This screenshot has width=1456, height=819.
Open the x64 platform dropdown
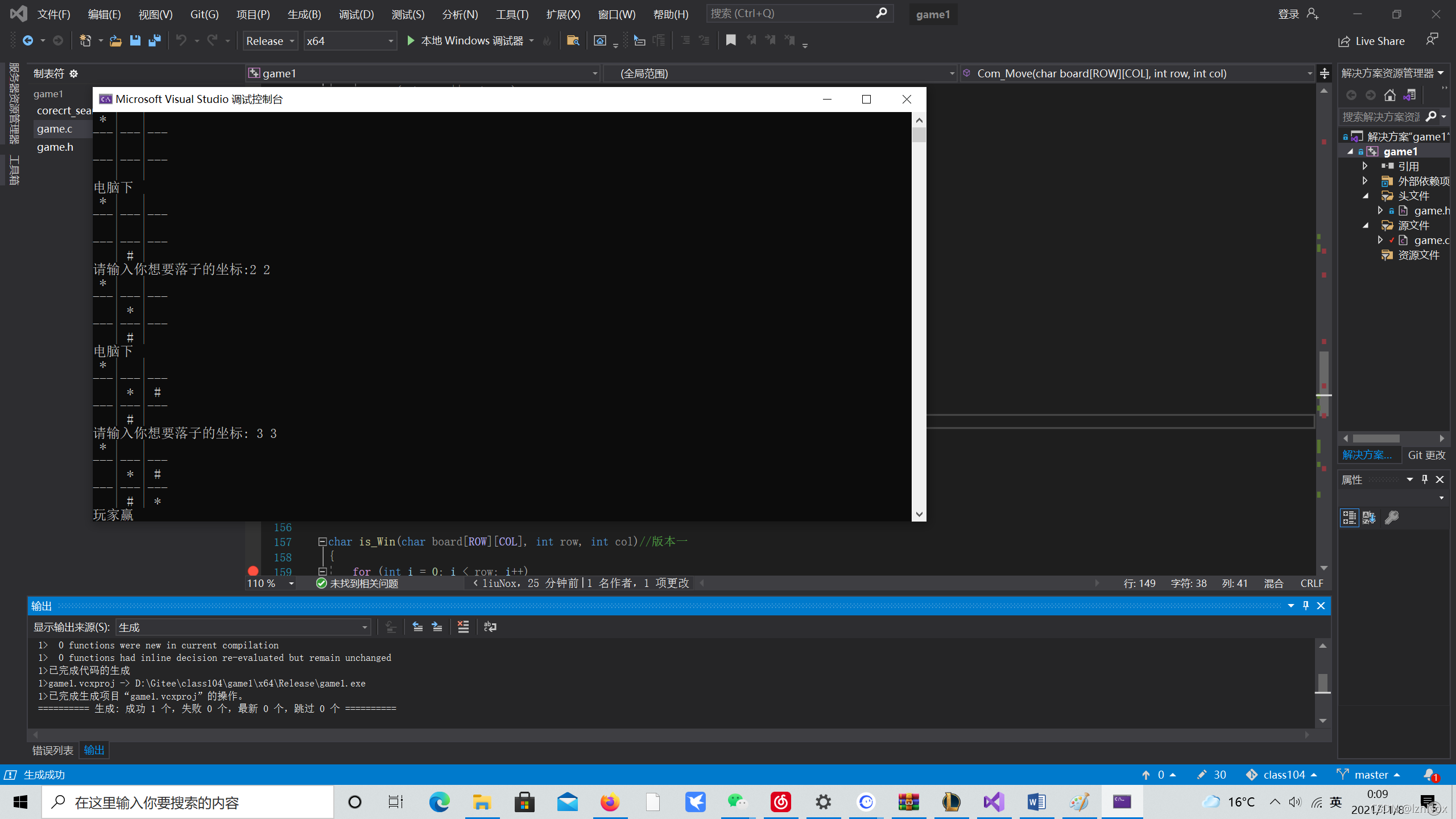click(349, 41)
